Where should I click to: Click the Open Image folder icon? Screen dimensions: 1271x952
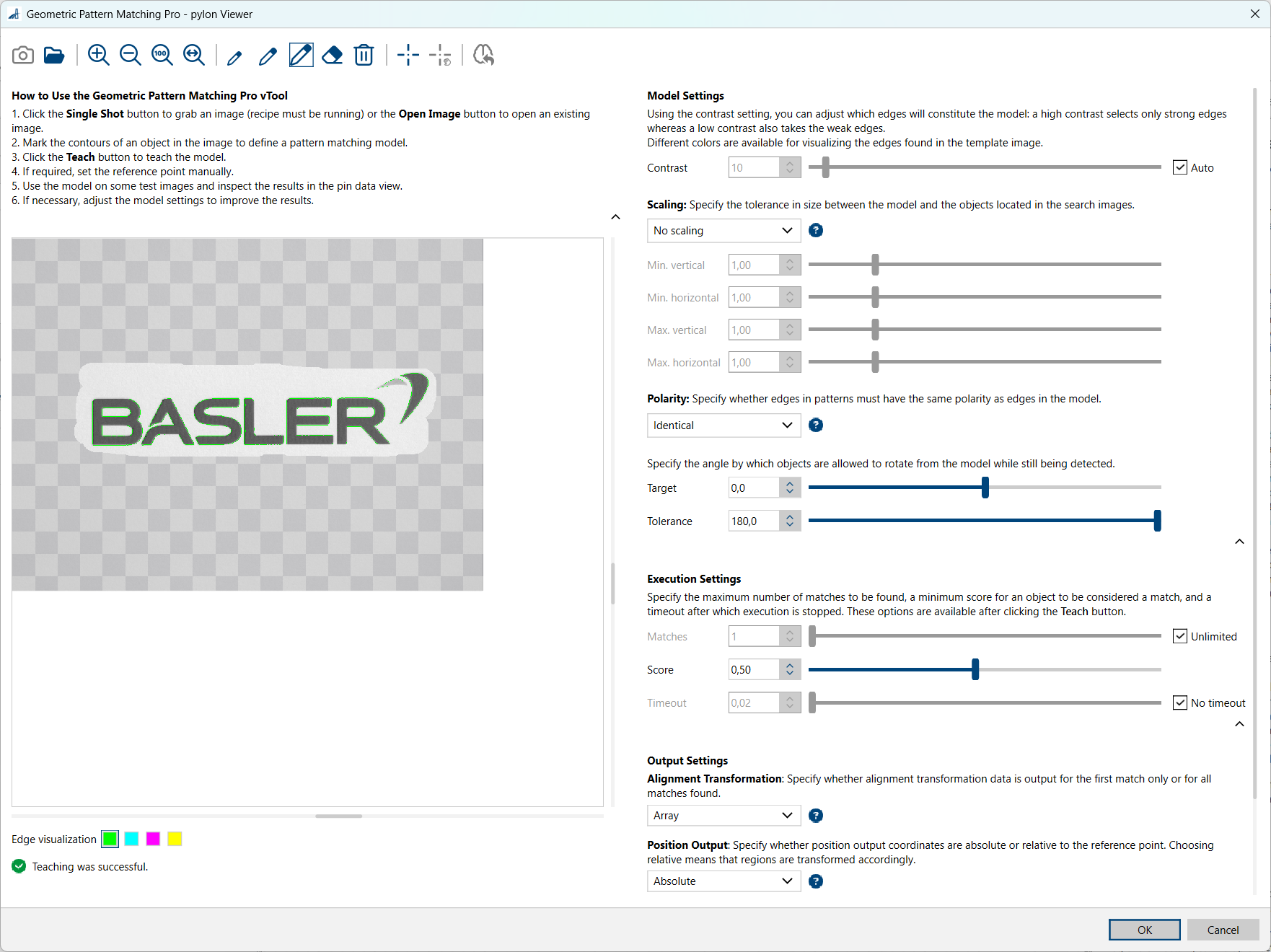click(54, 55)
